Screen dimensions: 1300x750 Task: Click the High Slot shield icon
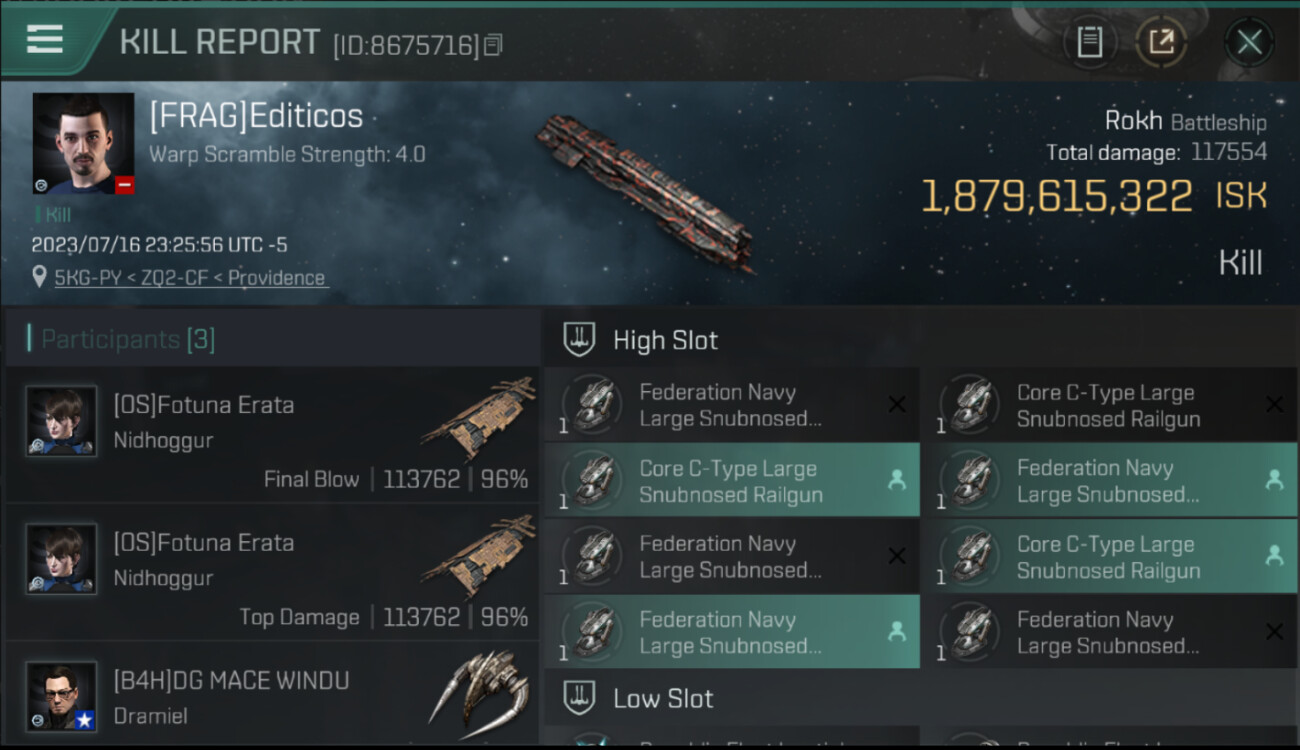tap(579, 340)
